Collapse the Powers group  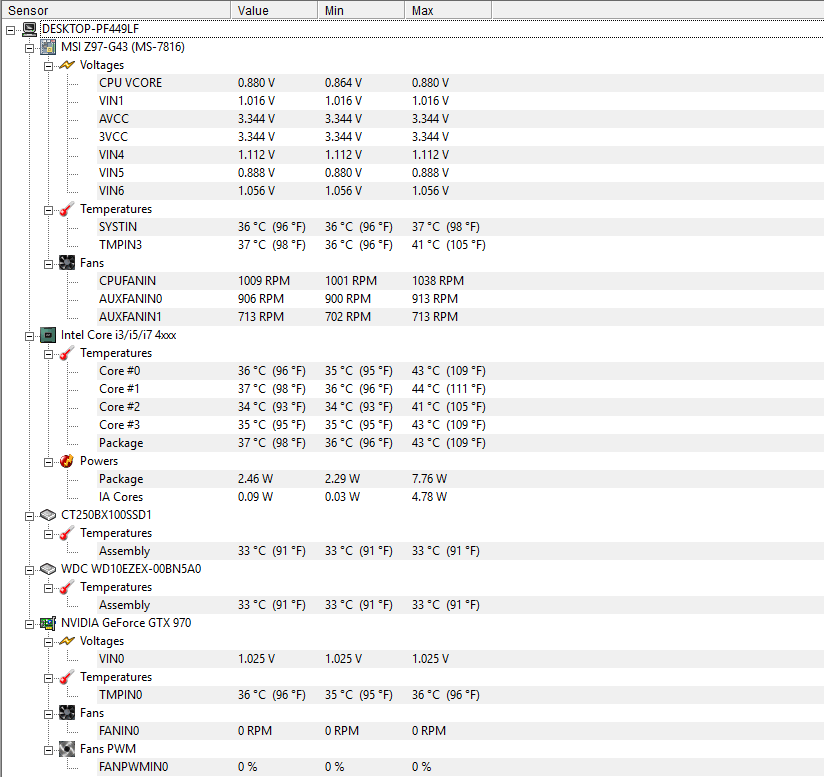click(x=48, y=462)
